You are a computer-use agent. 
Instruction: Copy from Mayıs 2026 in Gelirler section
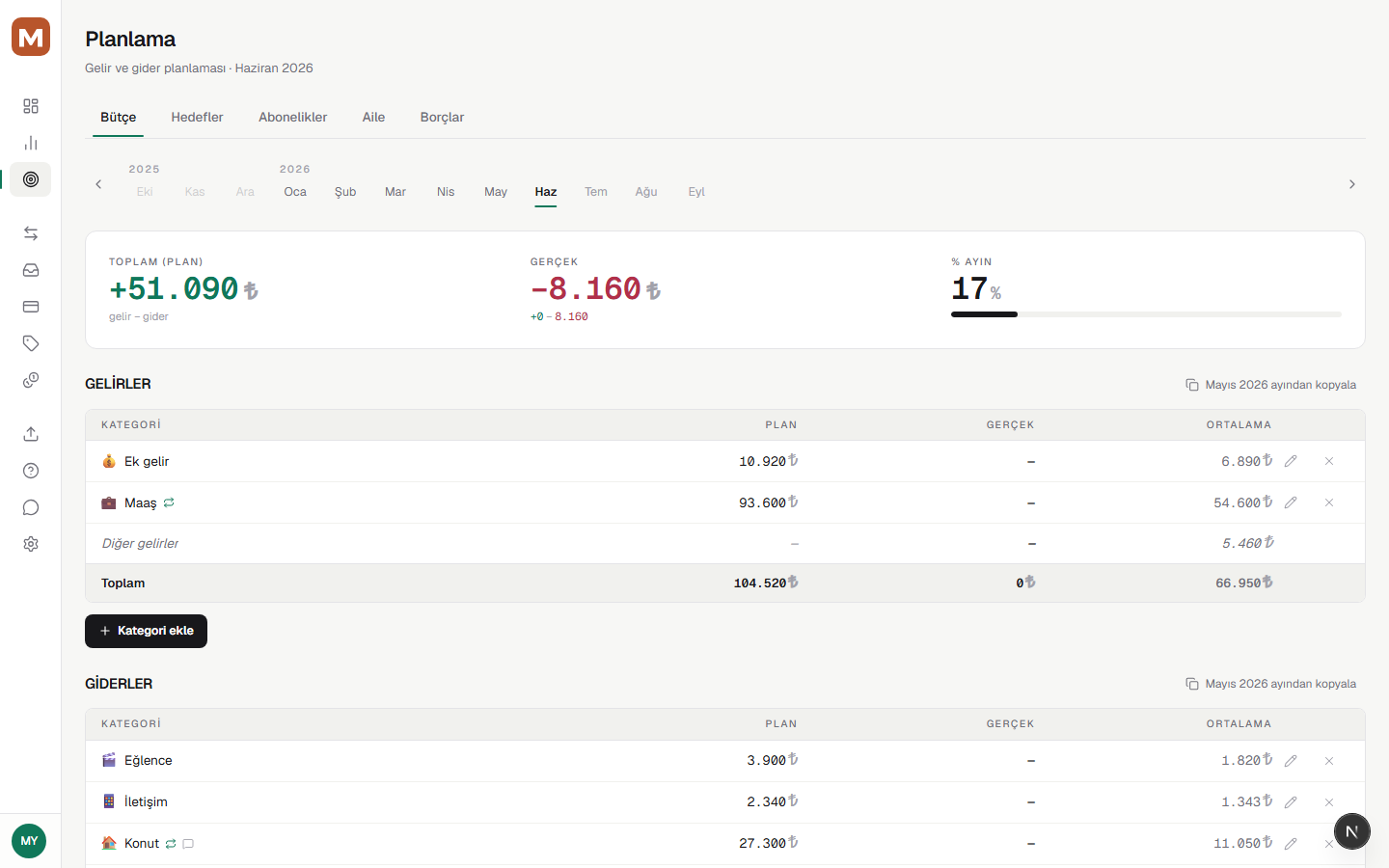pyautogui.click(x=1270, y=385)
